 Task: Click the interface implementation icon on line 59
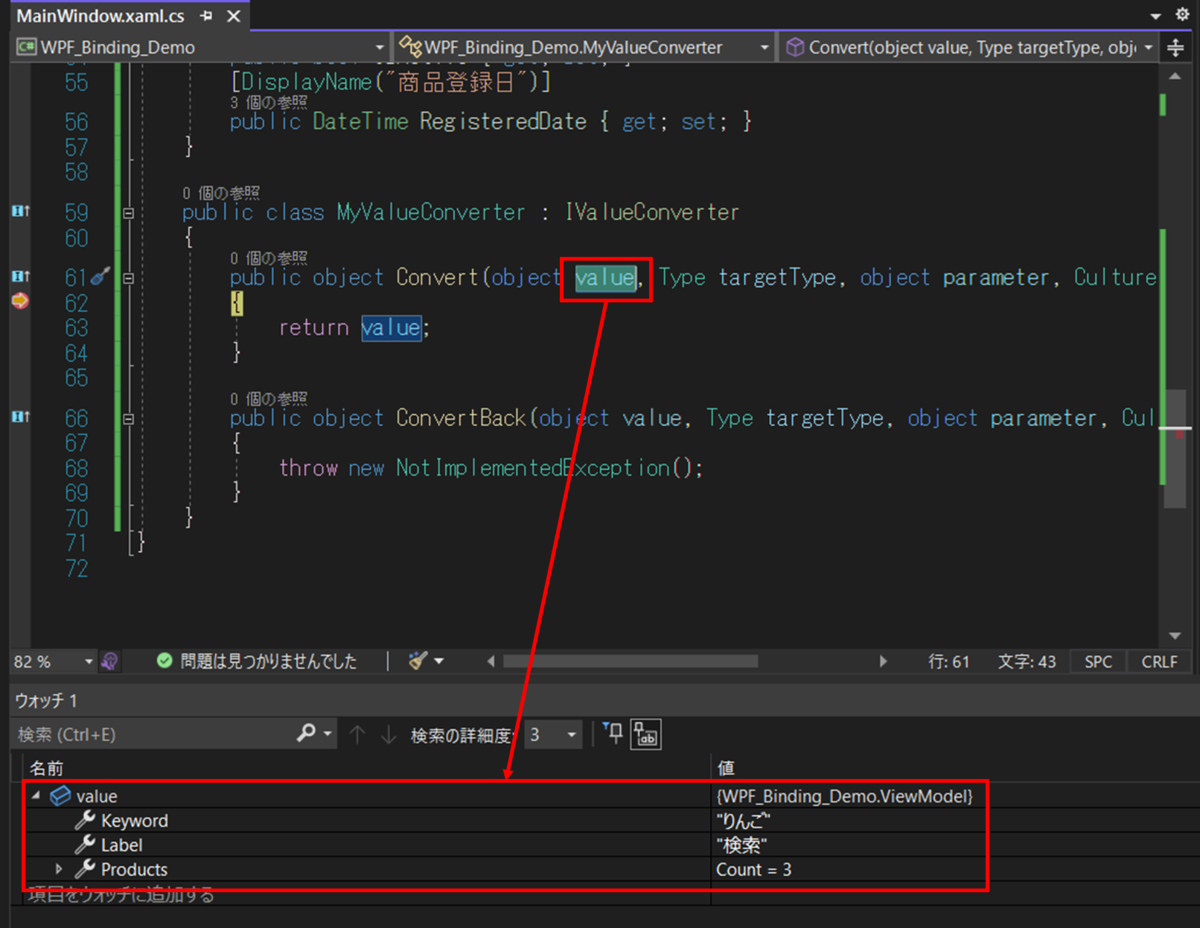tap(18, 211)
